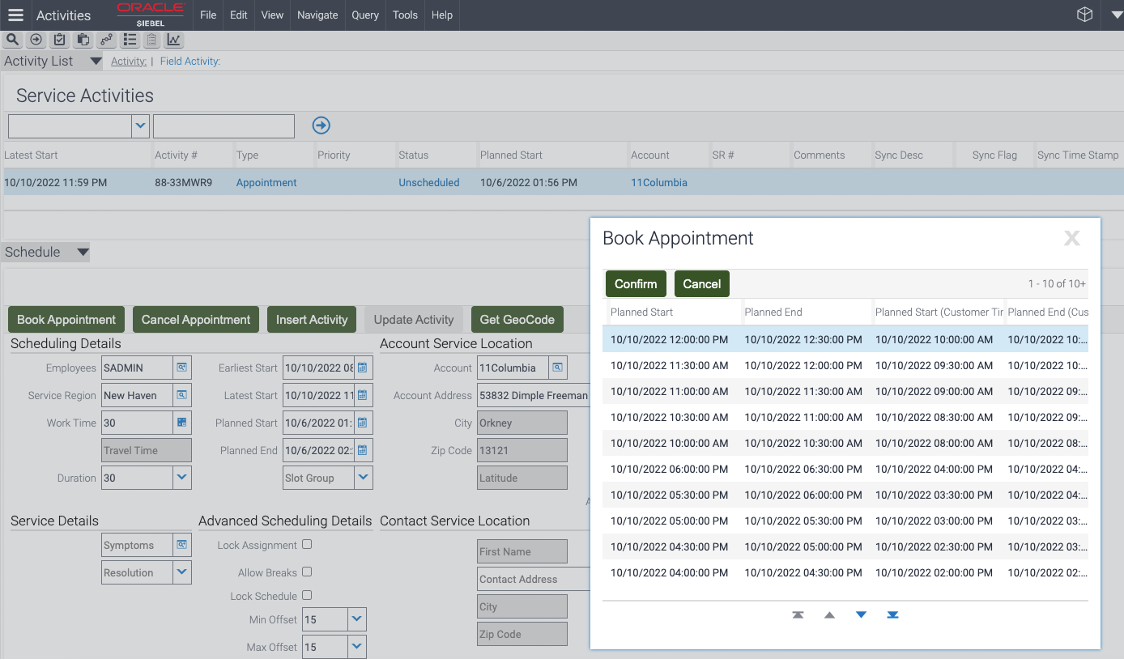Select the 10:30:00 AM planned start slot
Screen dimensions: 1124x660
click(669, 417)
